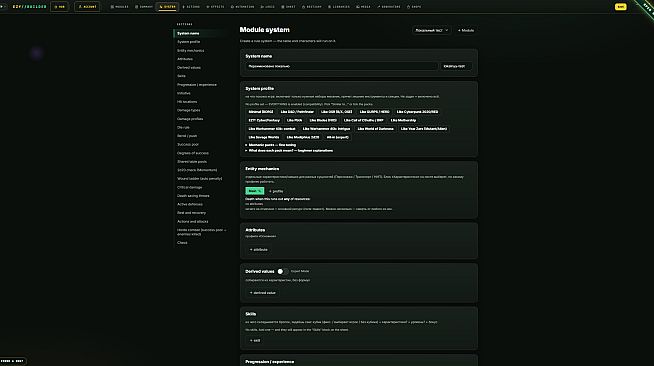This screenshot has width=654, height=366.
Task: Jump to Derived values in sidebar
Action: [x=189, y=68]
